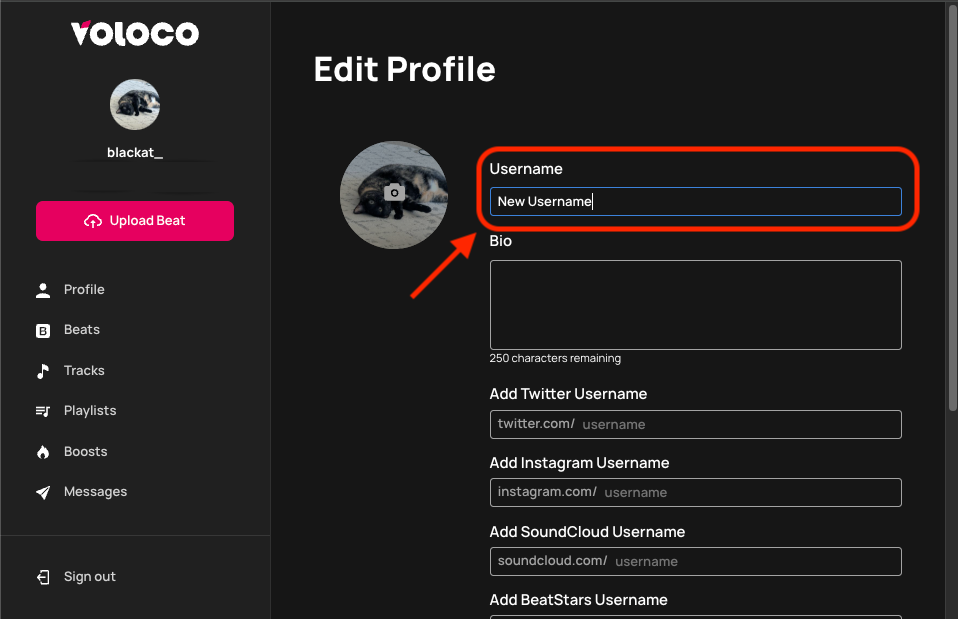The width and height of the screenshot is (958, 619).
Task: Click the Sign out door icon
Action: (43, 577)
